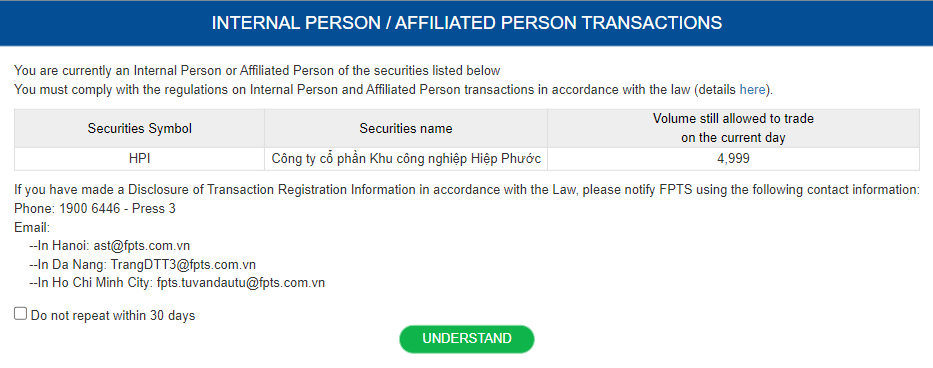Open the 'here' regulation details link

click(752, 90)
